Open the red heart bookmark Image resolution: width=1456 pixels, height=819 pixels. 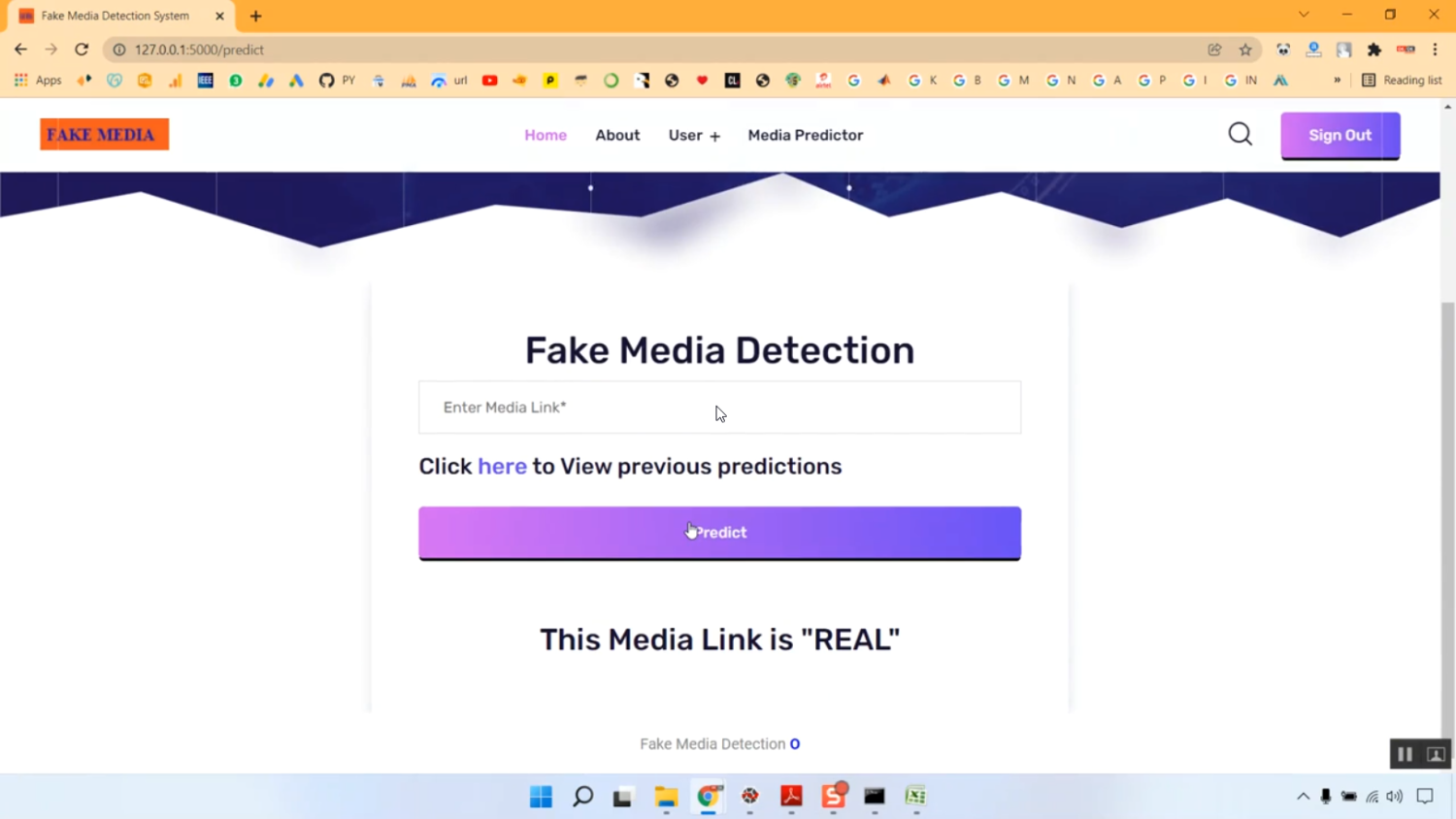tap(702, 81)
